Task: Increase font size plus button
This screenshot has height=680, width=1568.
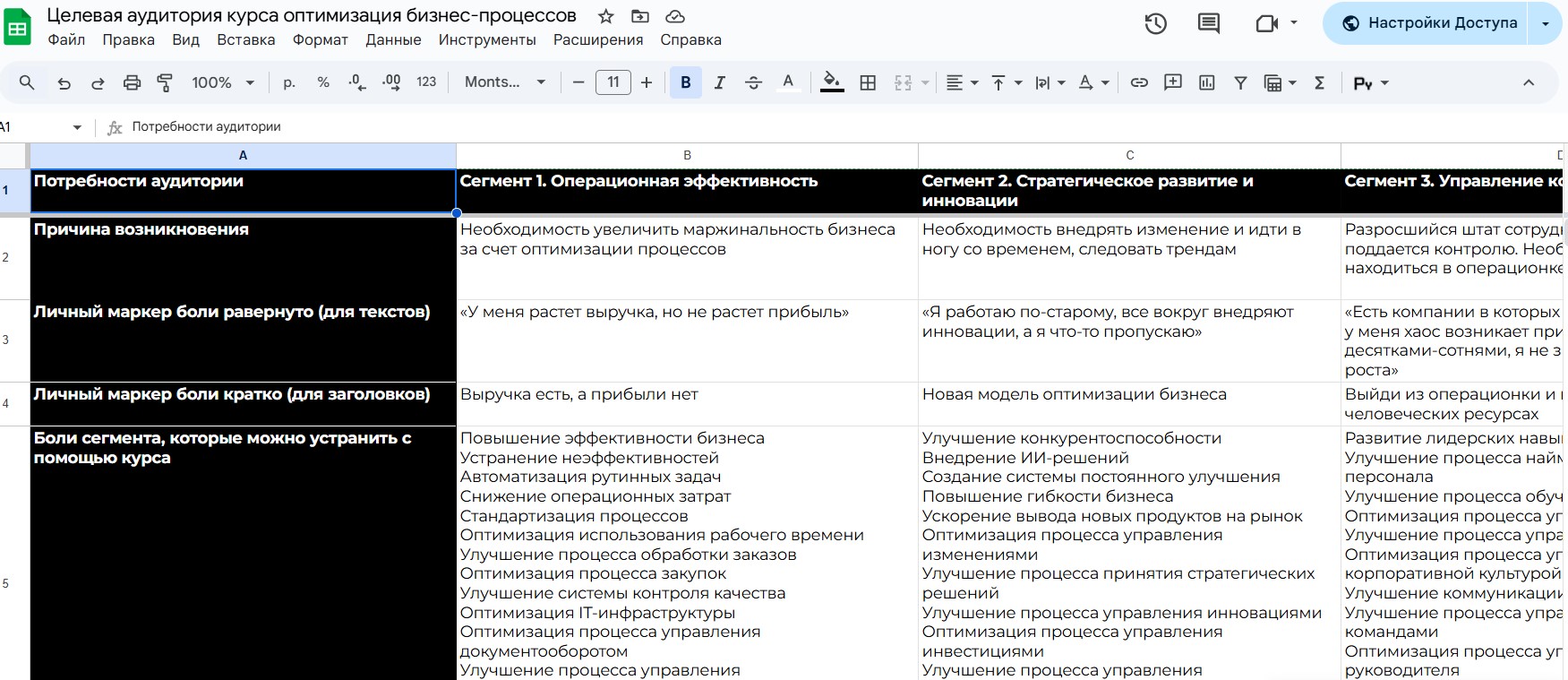Action: [647, 82]
